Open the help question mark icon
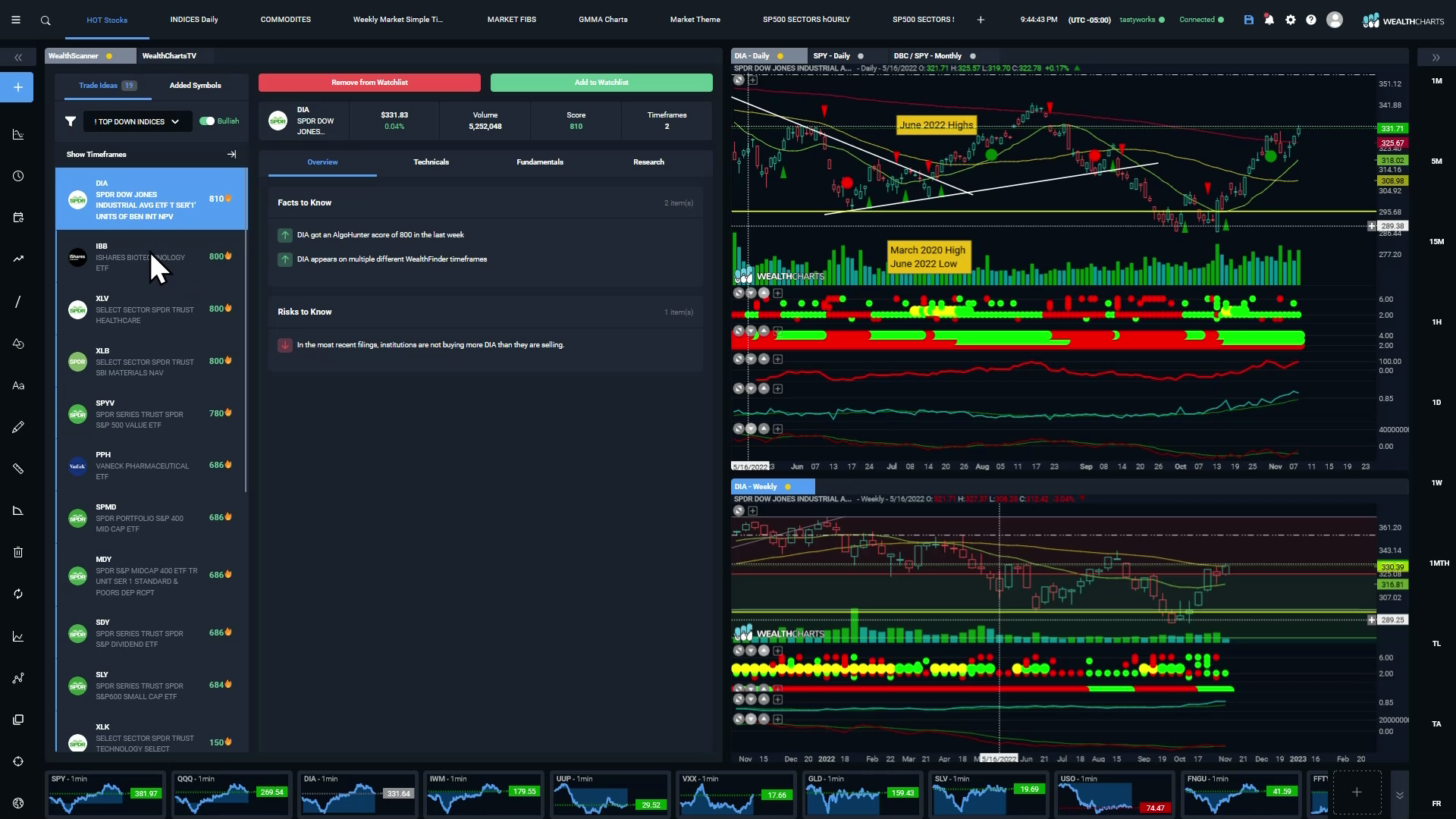1456x819 pixels. point(1311,20)
